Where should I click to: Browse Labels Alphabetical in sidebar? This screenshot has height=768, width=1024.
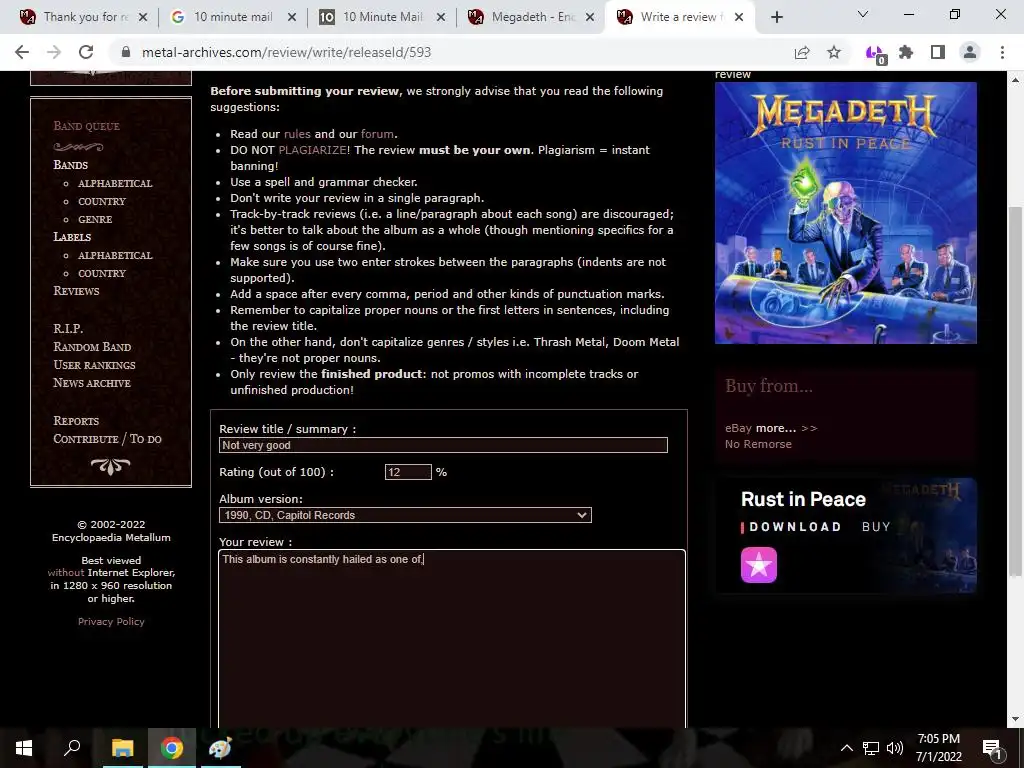coord(115,255)
